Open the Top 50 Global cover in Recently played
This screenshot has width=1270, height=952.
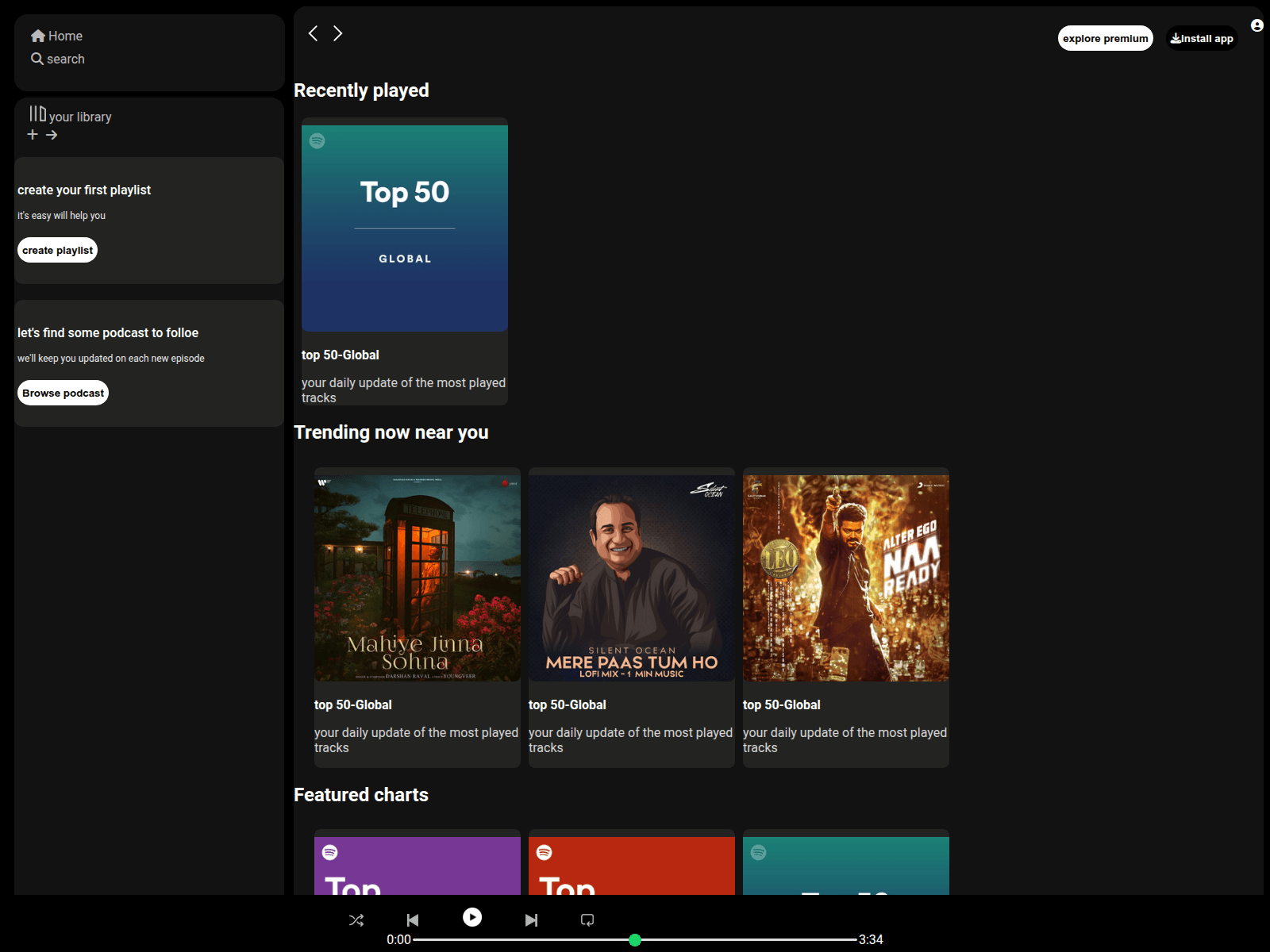[405, 228]
